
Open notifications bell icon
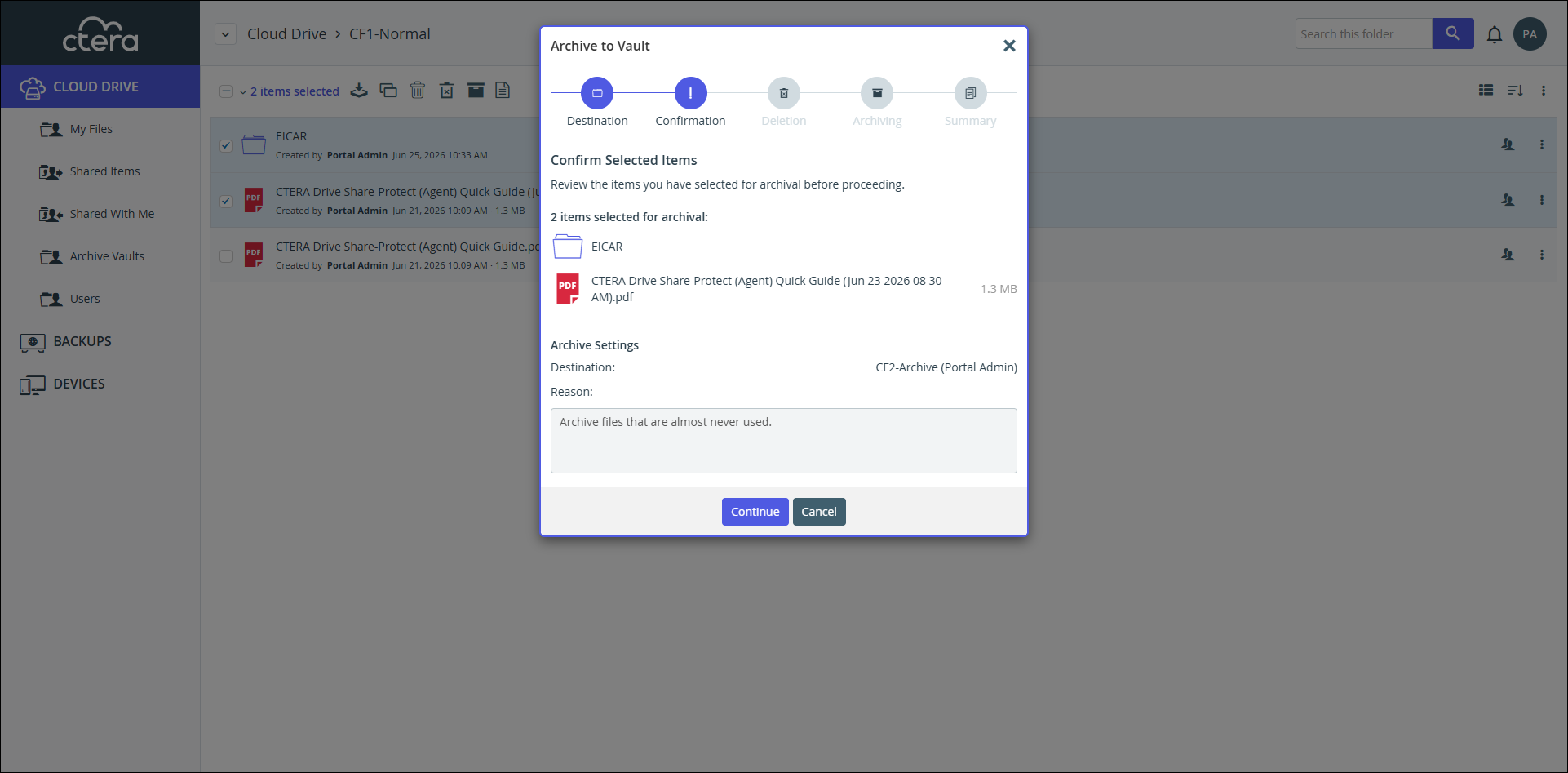pos(1494,34)
